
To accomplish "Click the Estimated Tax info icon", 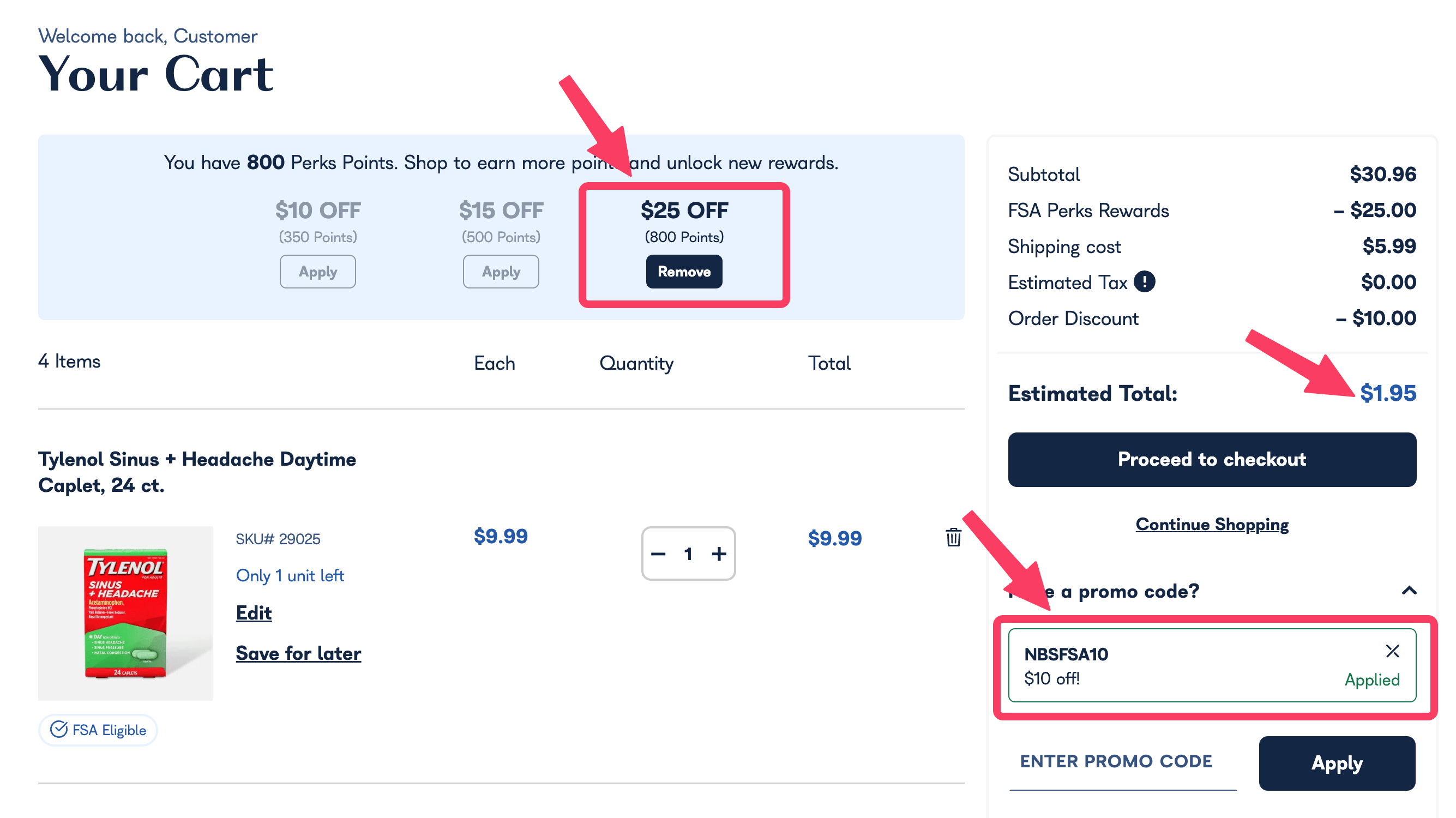I will pyautogui.click(x=1145, y=281).
